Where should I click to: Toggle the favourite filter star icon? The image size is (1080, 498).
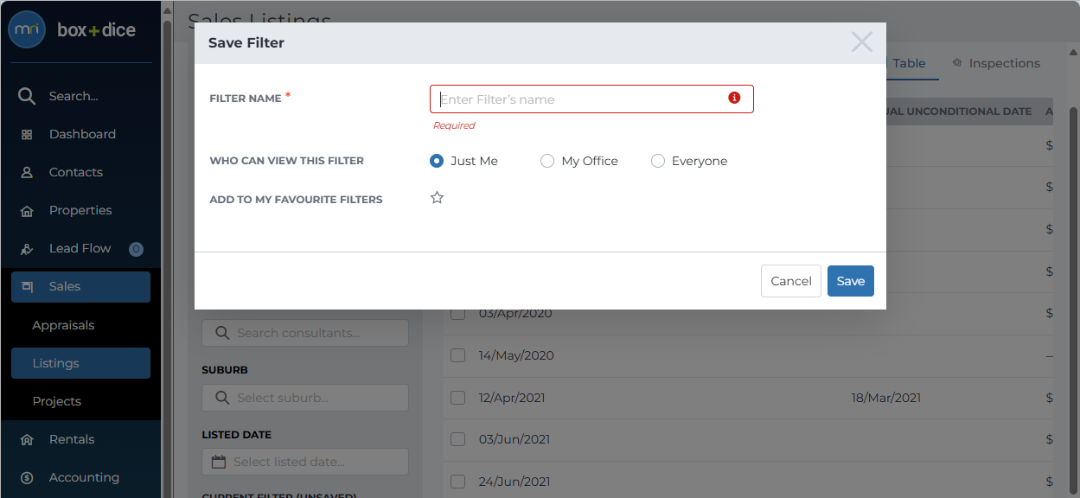pos(437,198)
